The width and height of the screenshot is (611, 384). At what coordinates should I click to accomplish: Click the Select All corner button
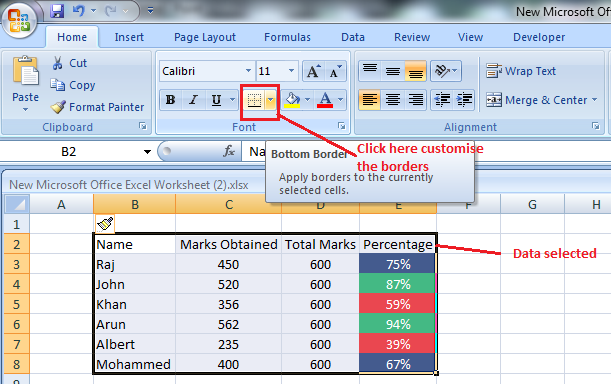pyautogui.click(x=17, y=204)
